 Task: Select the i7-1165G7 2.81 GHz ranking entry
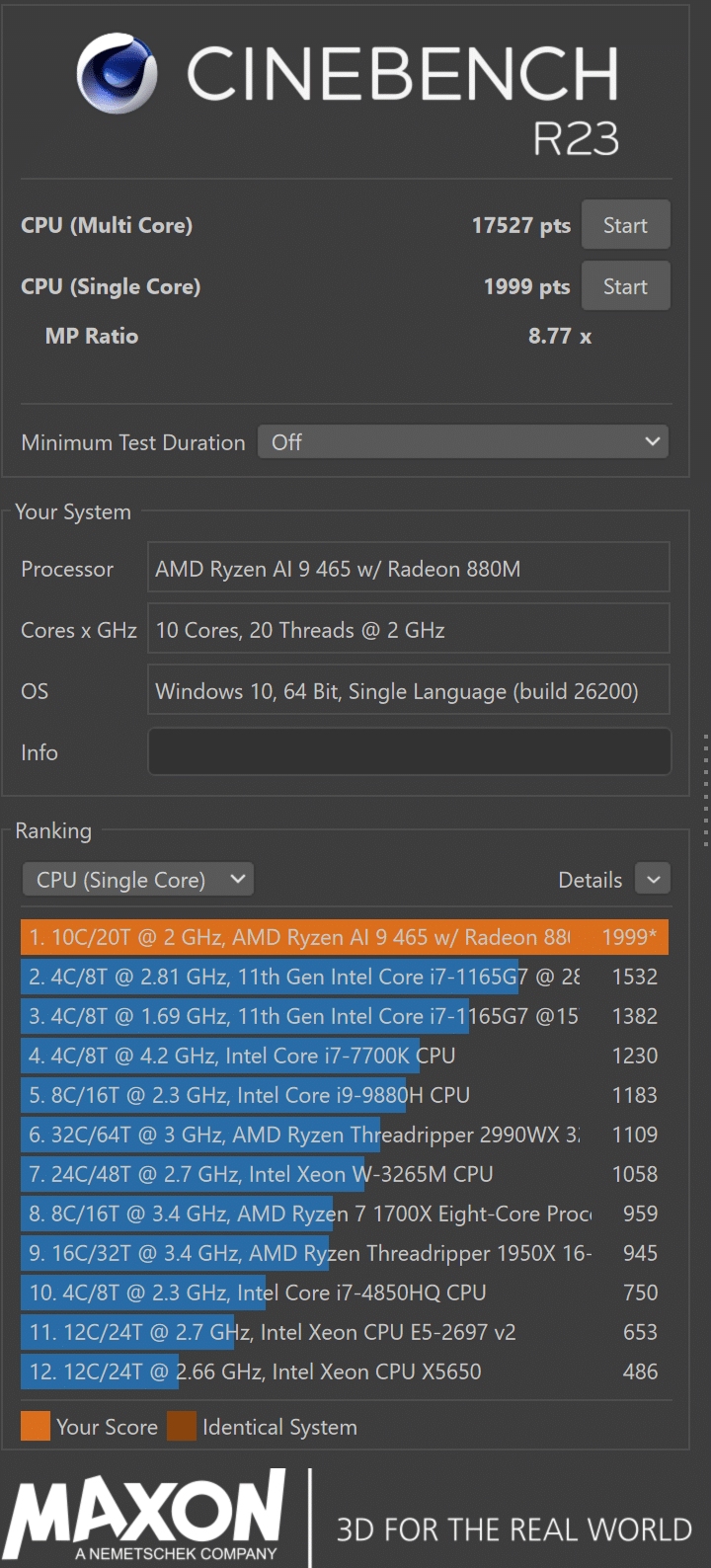point(344,977)
